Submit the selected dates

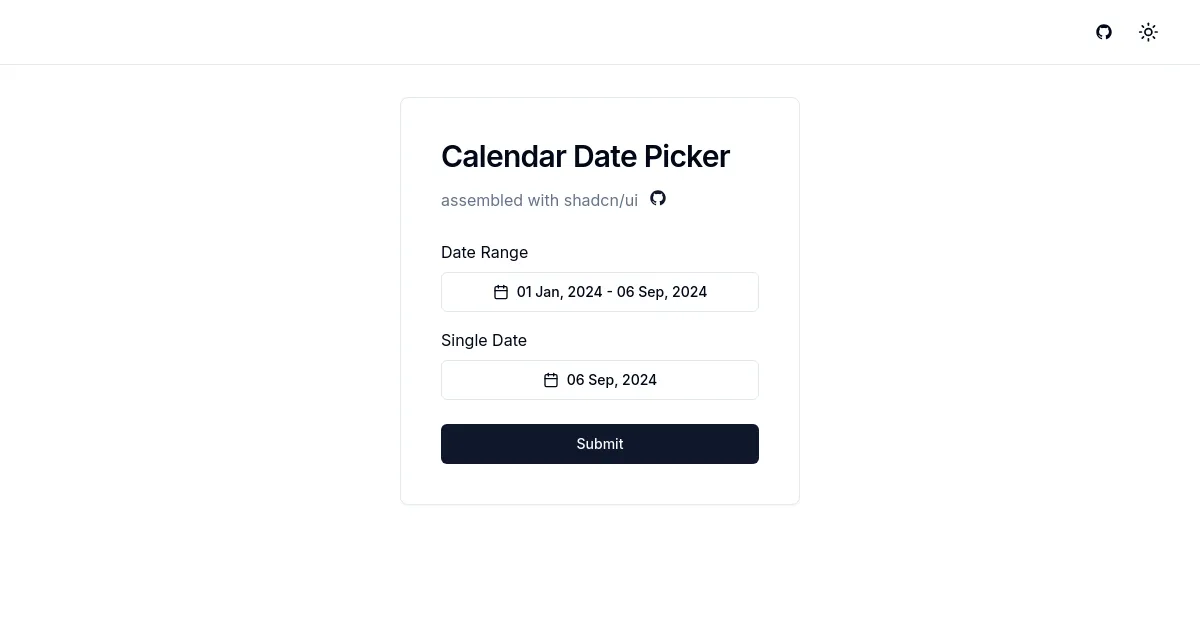point(600,443)
